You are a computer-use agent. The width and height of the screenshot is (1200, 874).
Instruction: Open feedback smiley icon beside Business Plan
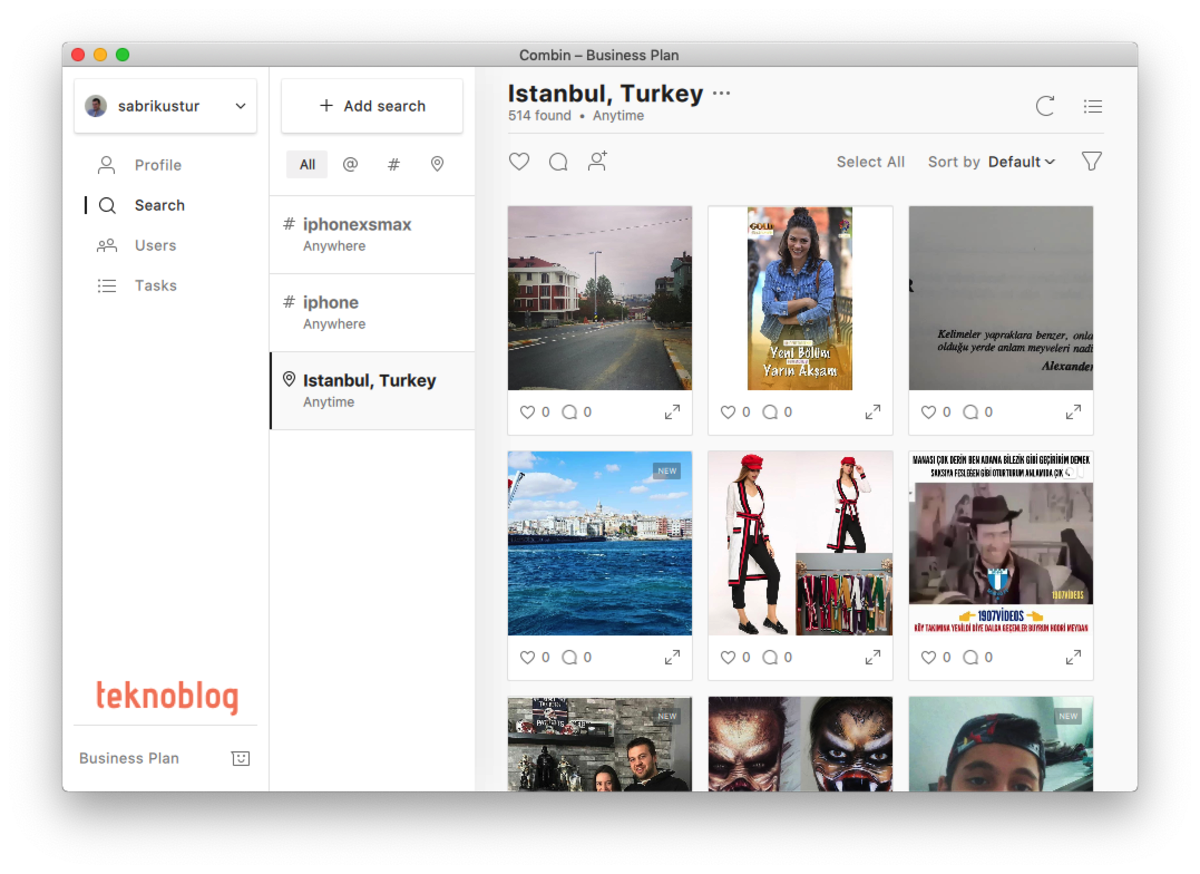(x=240, y=758)
